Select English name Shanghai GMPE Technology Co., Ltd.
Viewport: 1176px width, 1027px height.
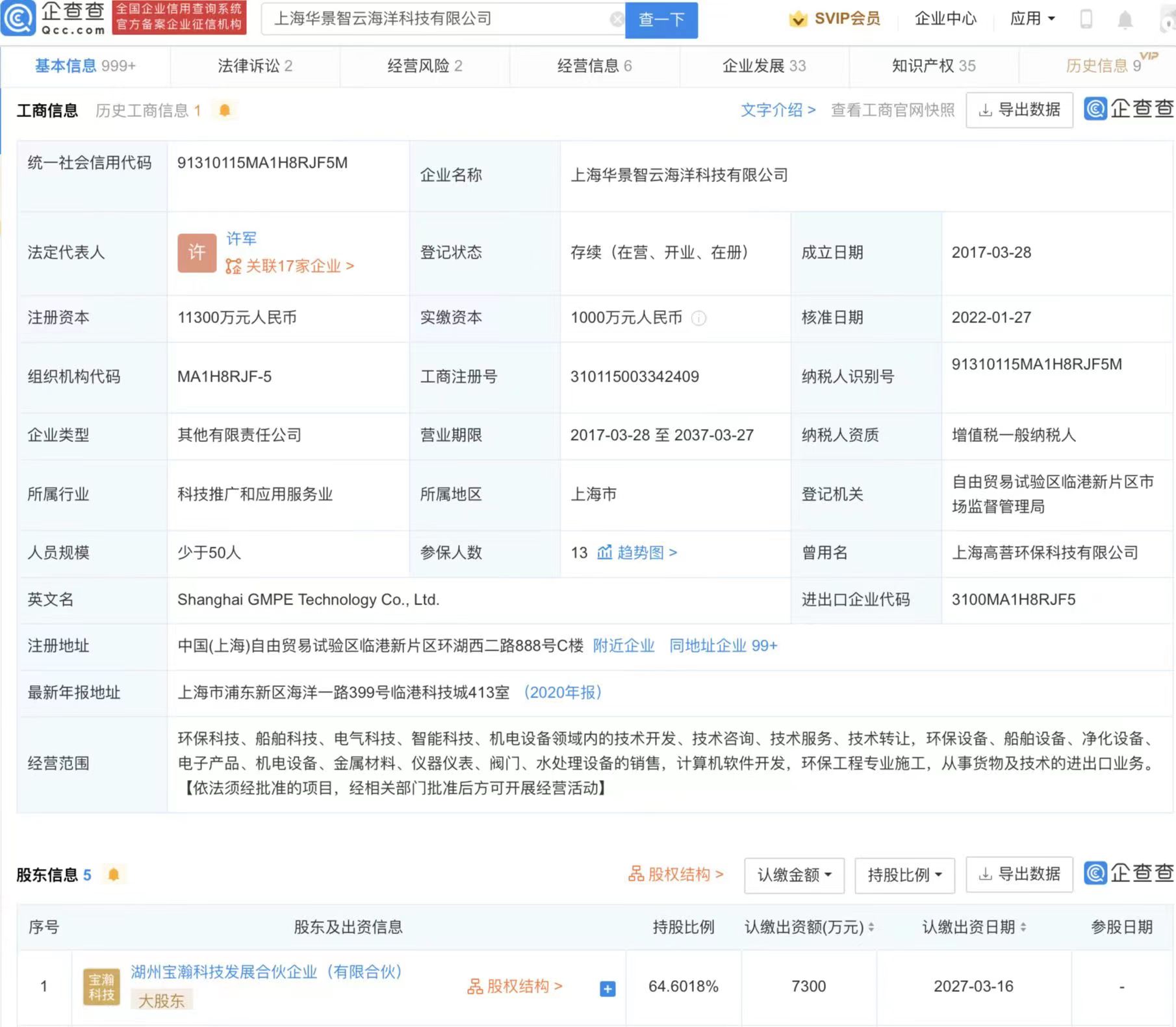point(309,599)
